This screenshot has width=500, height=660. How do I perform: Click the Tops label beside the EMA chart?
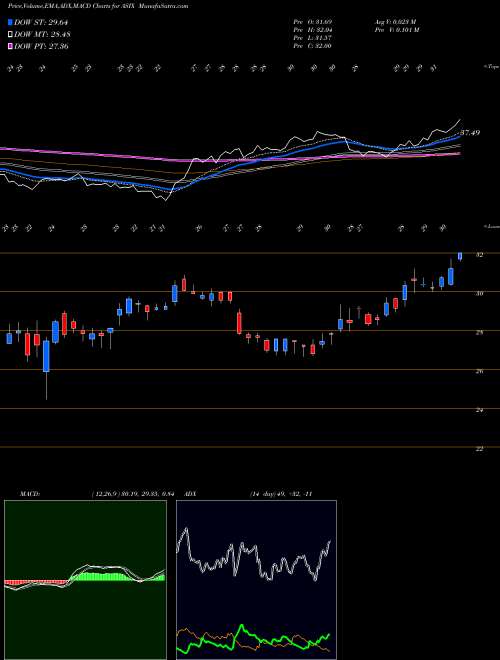click(491, 67)
